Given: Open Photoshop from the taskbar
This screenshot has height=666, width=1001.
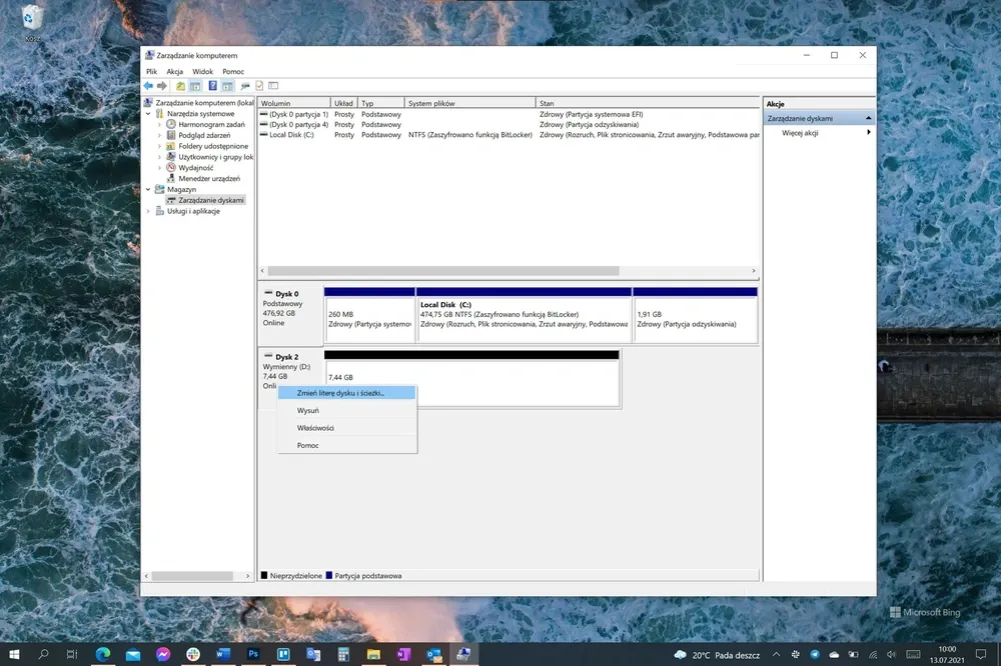Looking at the screenshot, I should click(253, 654).
